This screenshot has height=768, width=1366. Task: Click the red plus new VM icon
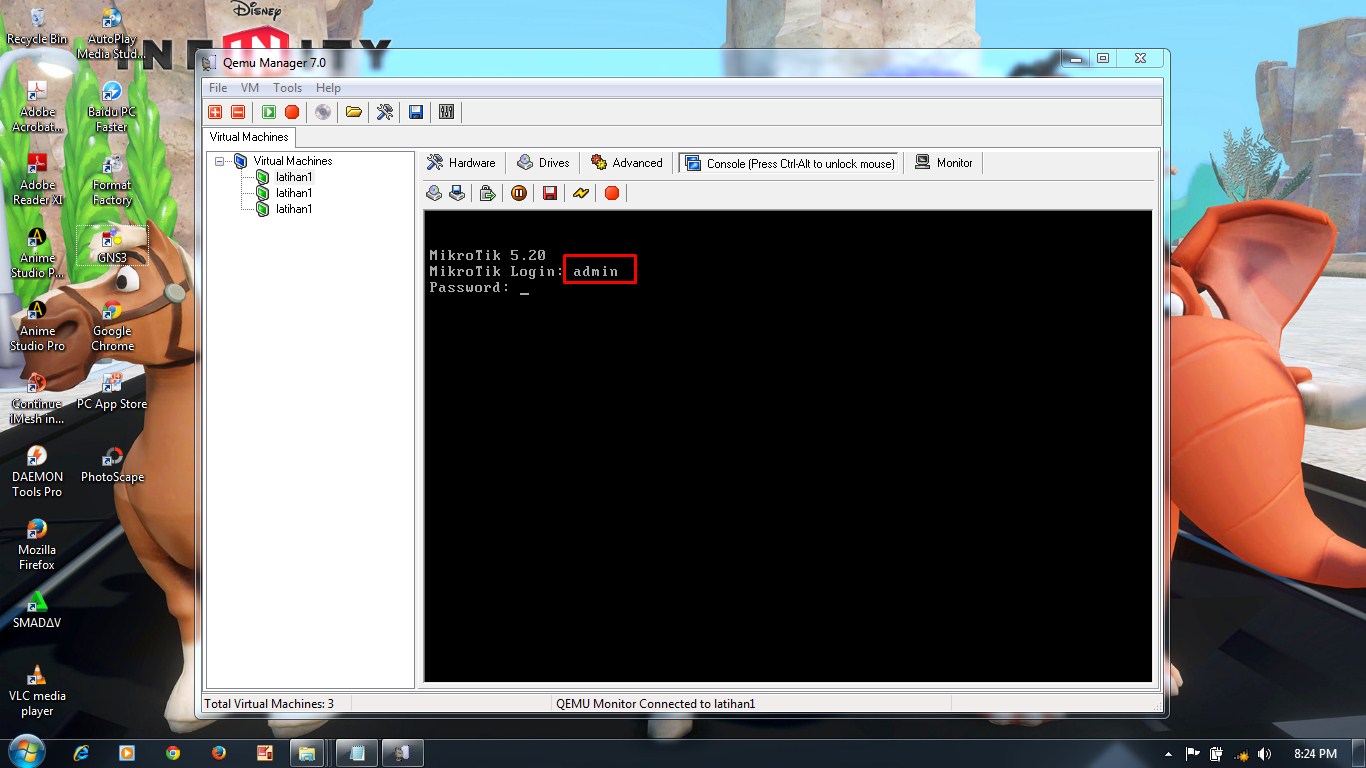(215, 112)
